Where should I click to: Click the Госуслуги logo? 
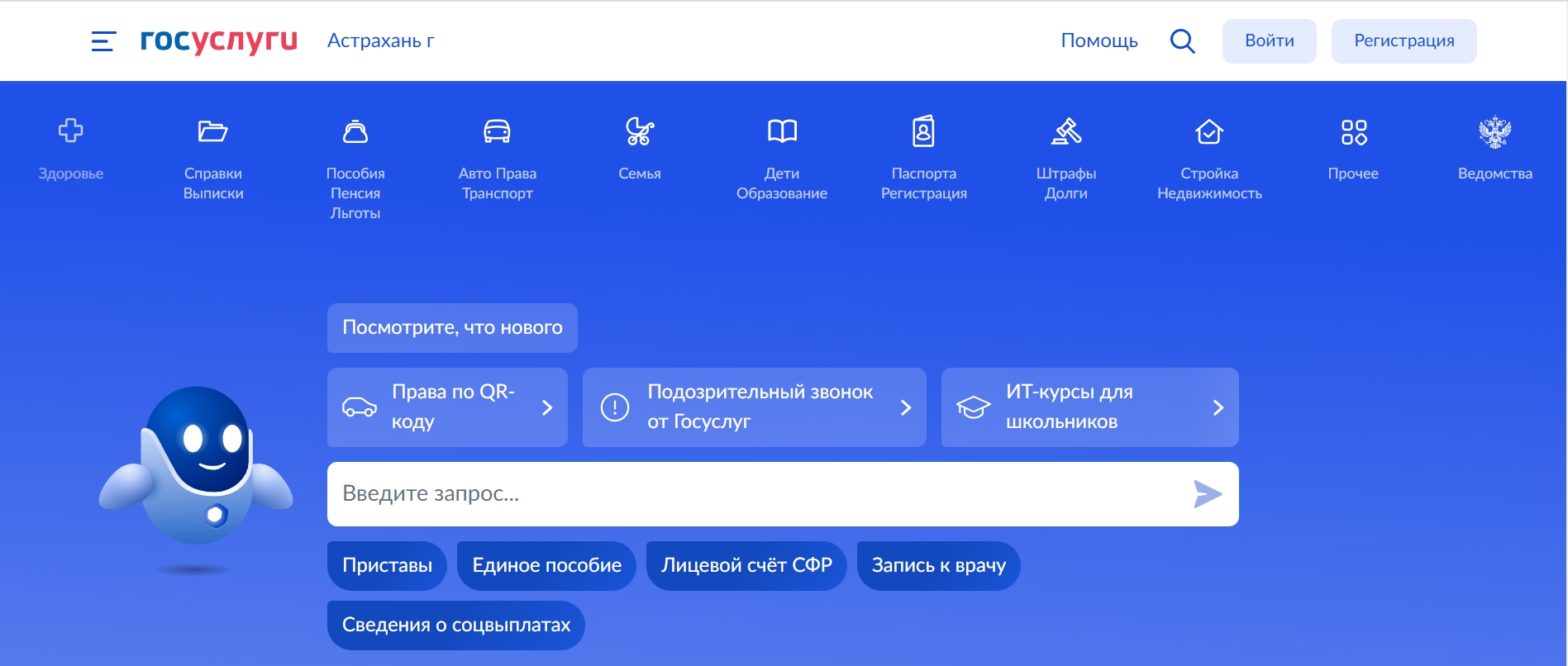(x=219, y=40)
